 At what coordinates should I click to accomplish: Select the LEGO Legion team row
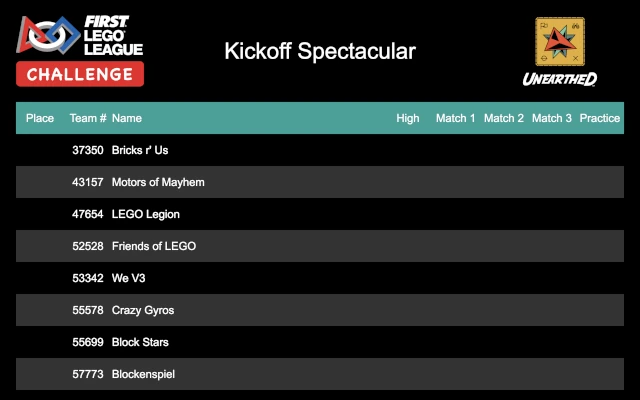(320, 214)
